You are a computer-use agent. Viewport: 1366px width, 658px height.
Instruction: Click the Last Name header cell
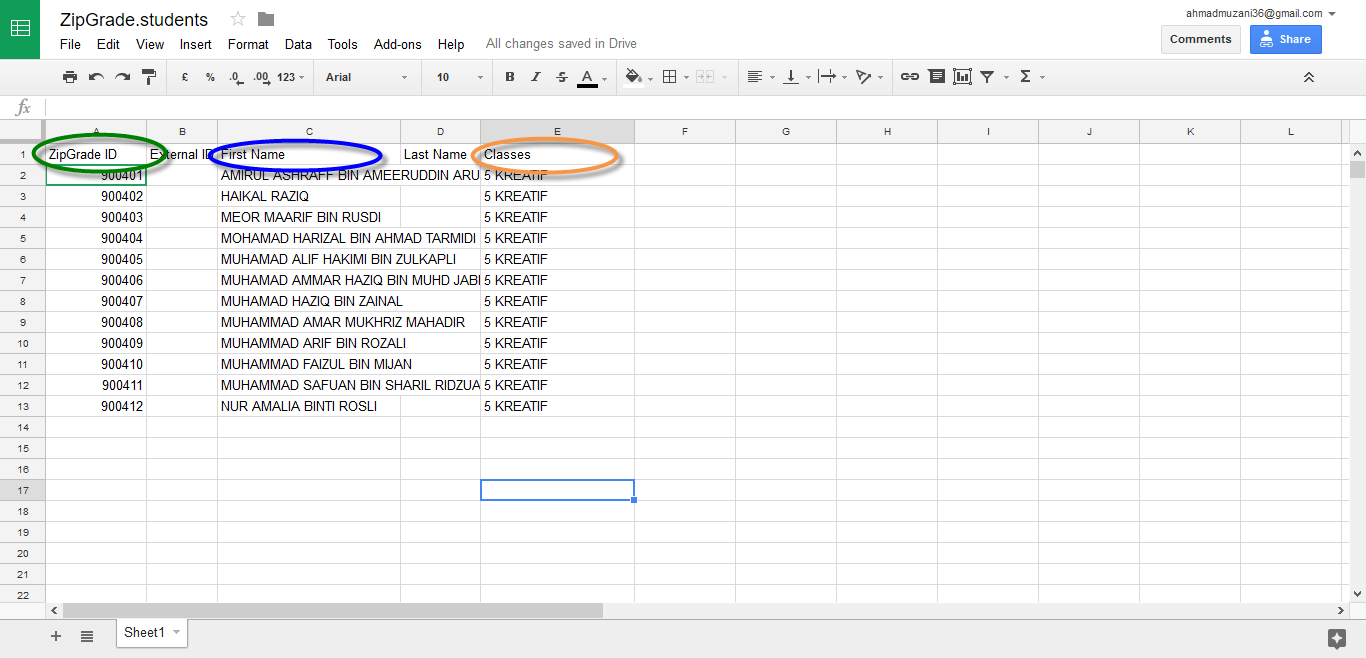click(x=440, y=154)
